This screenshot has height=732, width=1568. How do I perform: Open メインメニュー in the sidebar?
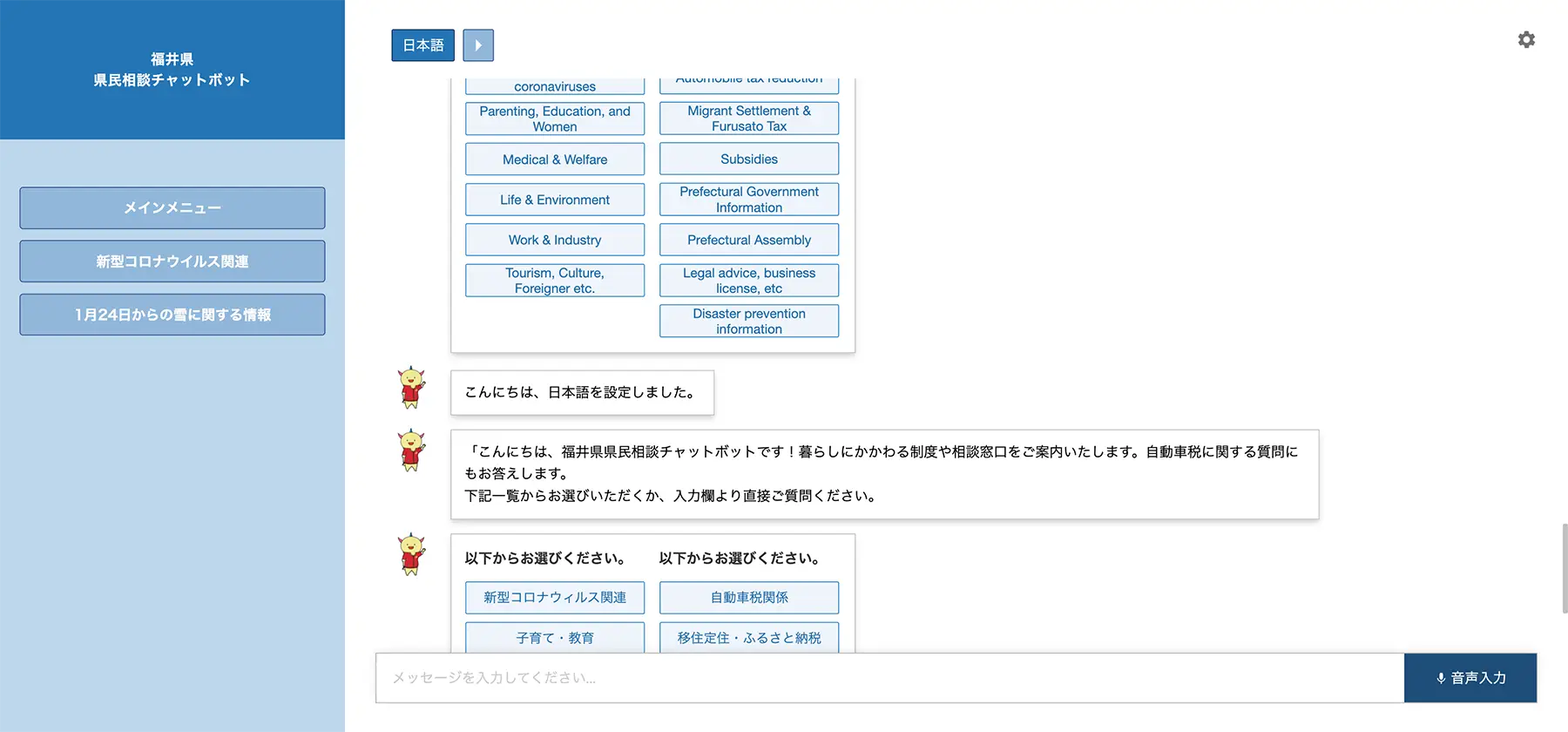pos(172,208)
